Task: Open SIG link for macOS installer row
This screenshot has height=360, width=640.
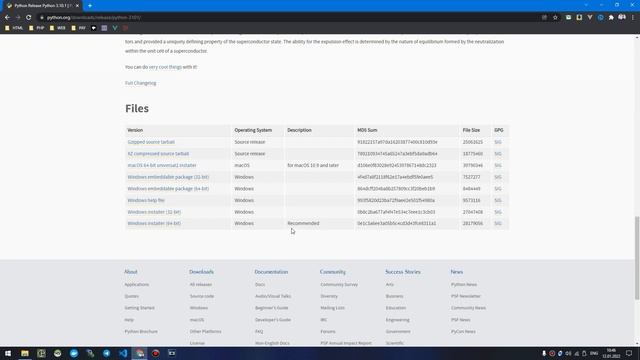Action: pos(498,165)
